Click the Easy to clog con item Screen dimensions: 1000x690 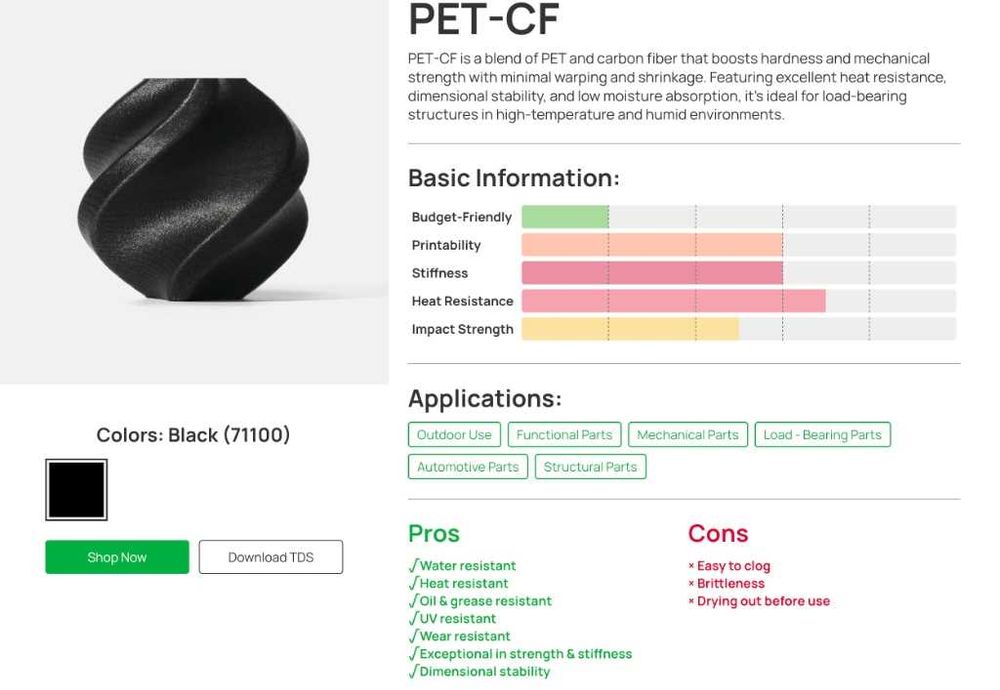[x=733, y=566]
